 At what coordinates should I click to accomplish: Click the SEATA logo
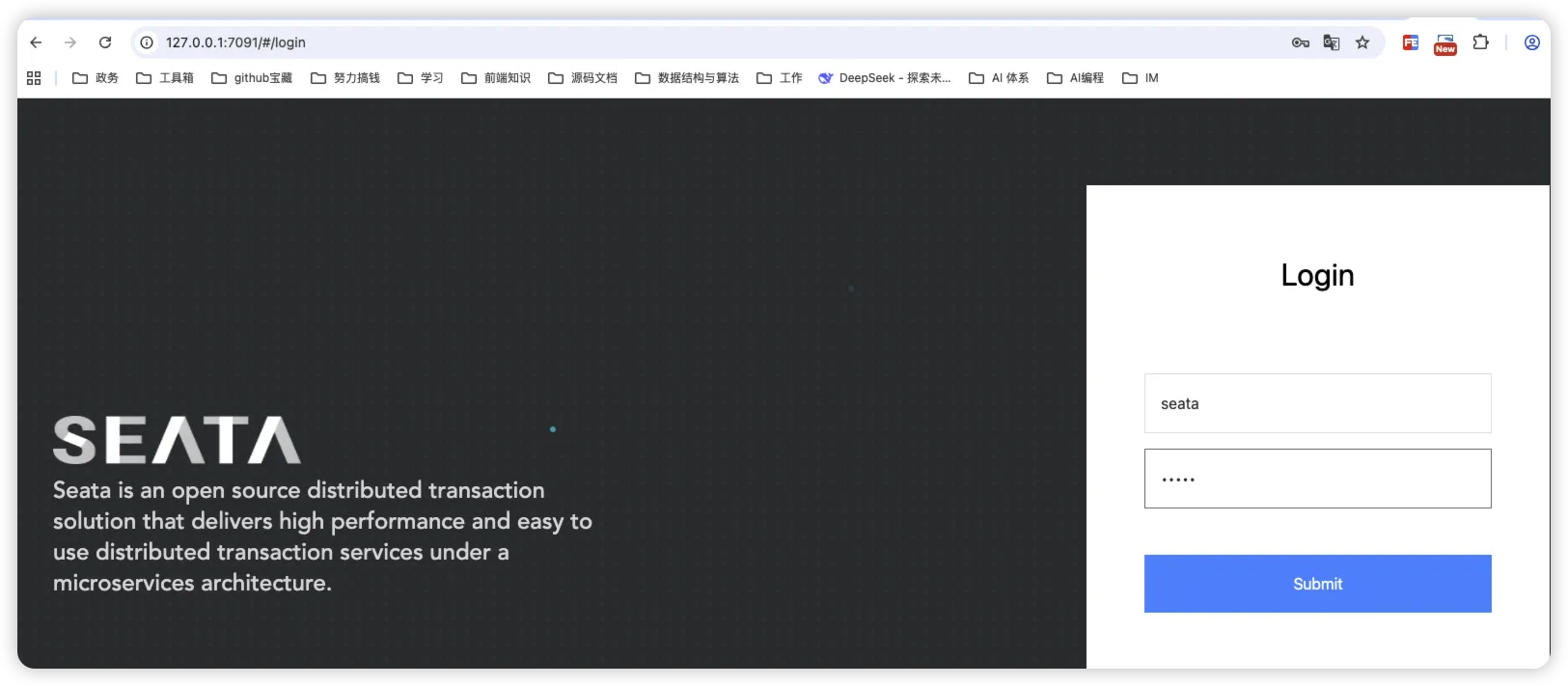pos(177,440)
